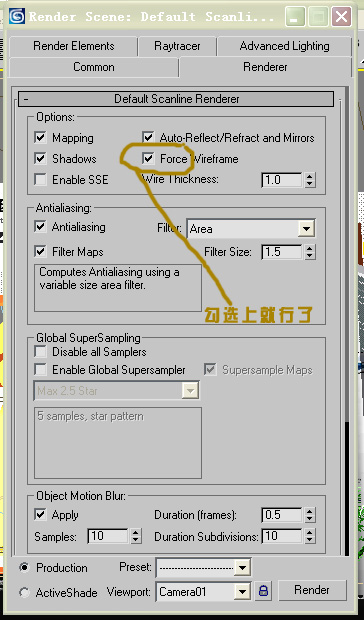Screen dimensions: 364x620
Task: Click the Render button
Action: click(312, 590)
